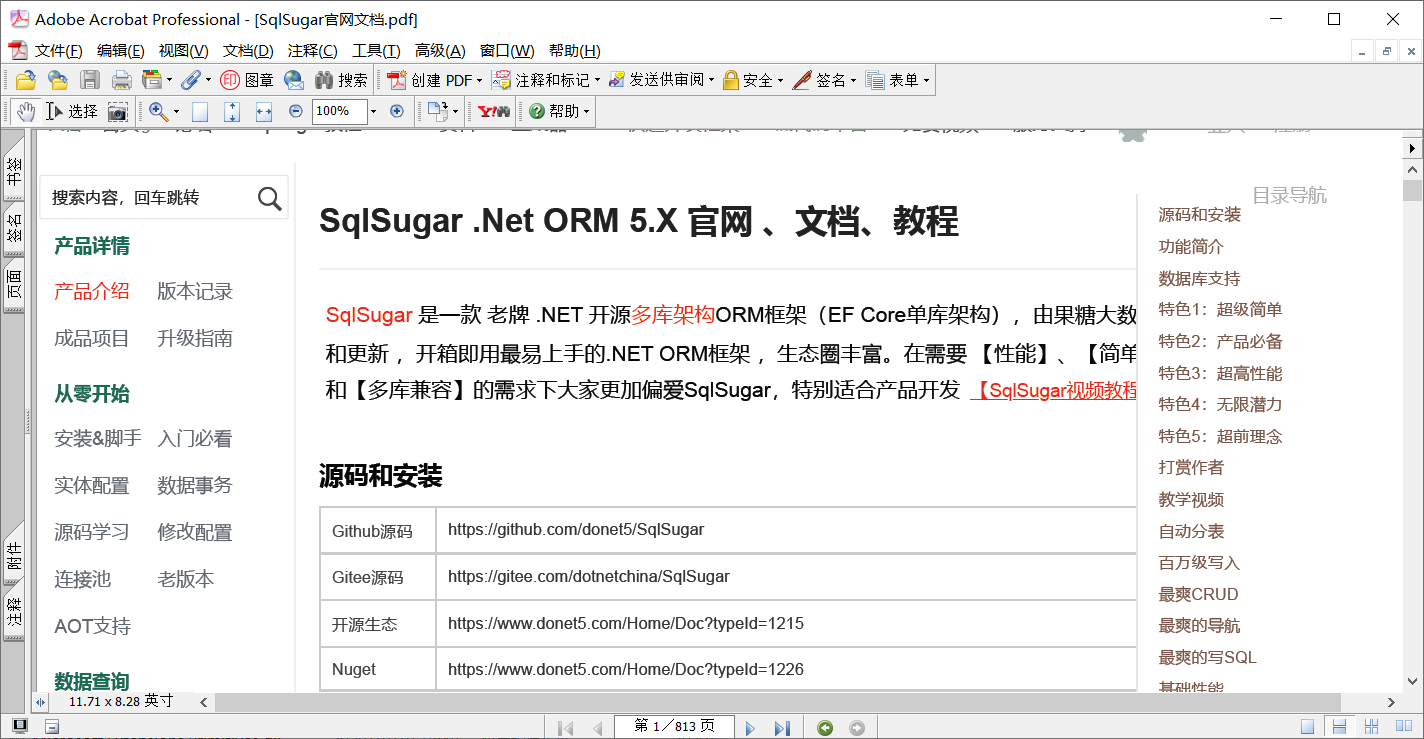Open the 附件 attachments side tab
This screenshot has width=1424, height=739.
tap(14, 553)
